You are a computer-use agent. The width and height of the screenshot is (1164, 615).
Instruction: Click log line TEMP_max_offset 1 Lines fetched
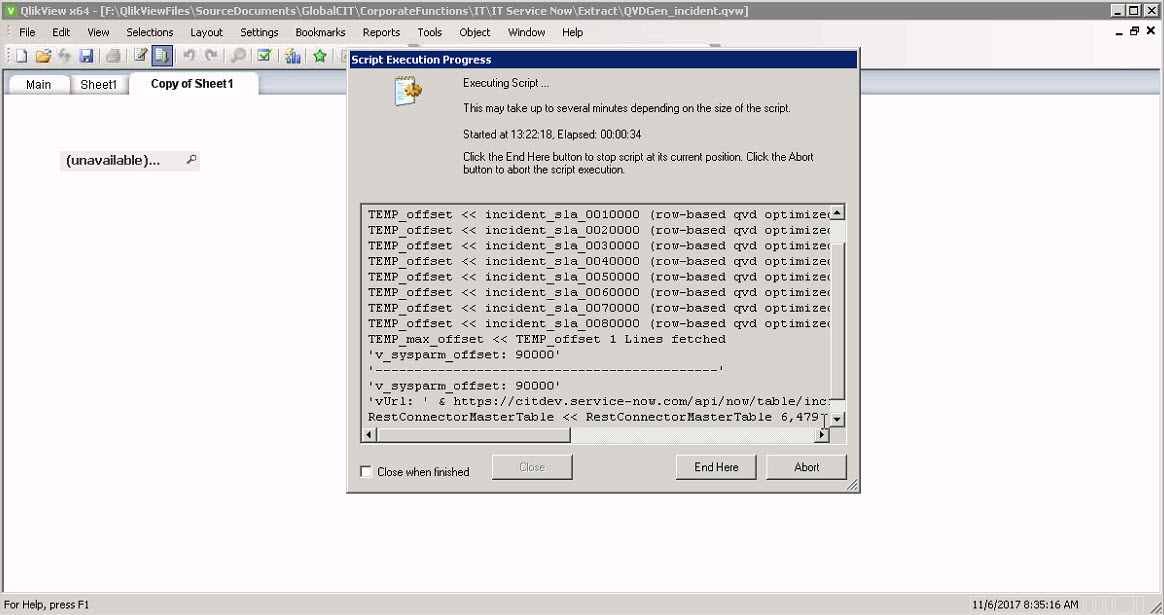click(x=547, y=339)
